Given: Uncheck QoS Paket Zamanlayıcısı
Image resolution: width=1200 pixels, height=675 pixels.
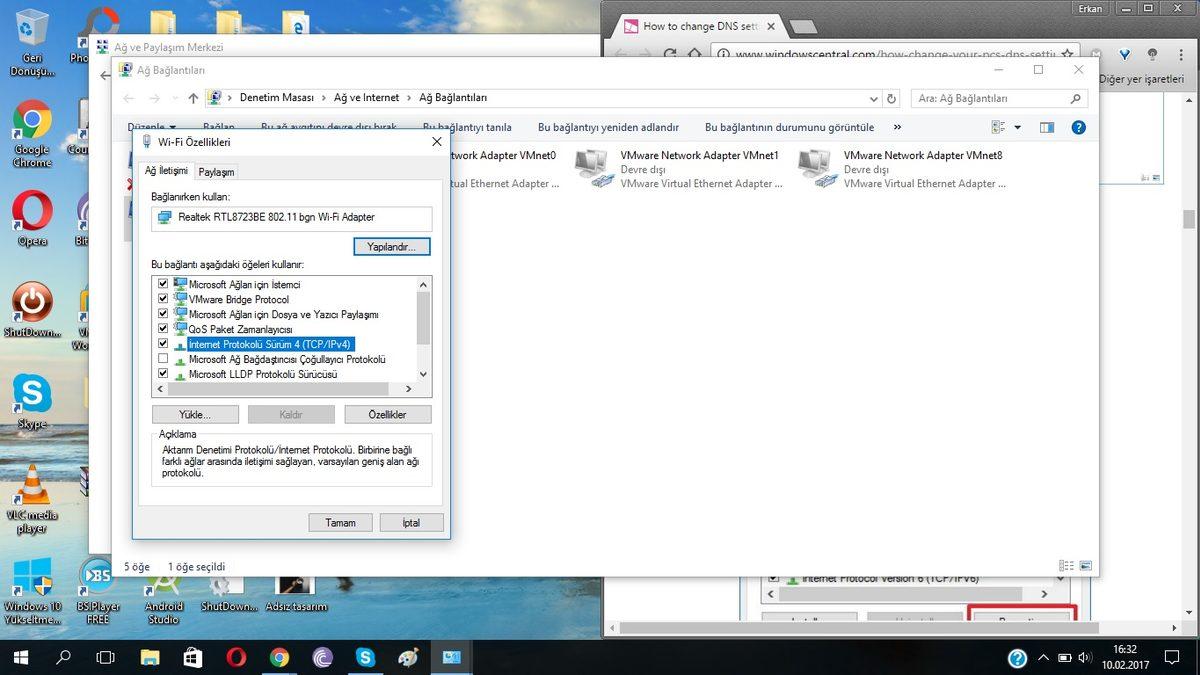Looking at the screenshot, I should 162,328.
